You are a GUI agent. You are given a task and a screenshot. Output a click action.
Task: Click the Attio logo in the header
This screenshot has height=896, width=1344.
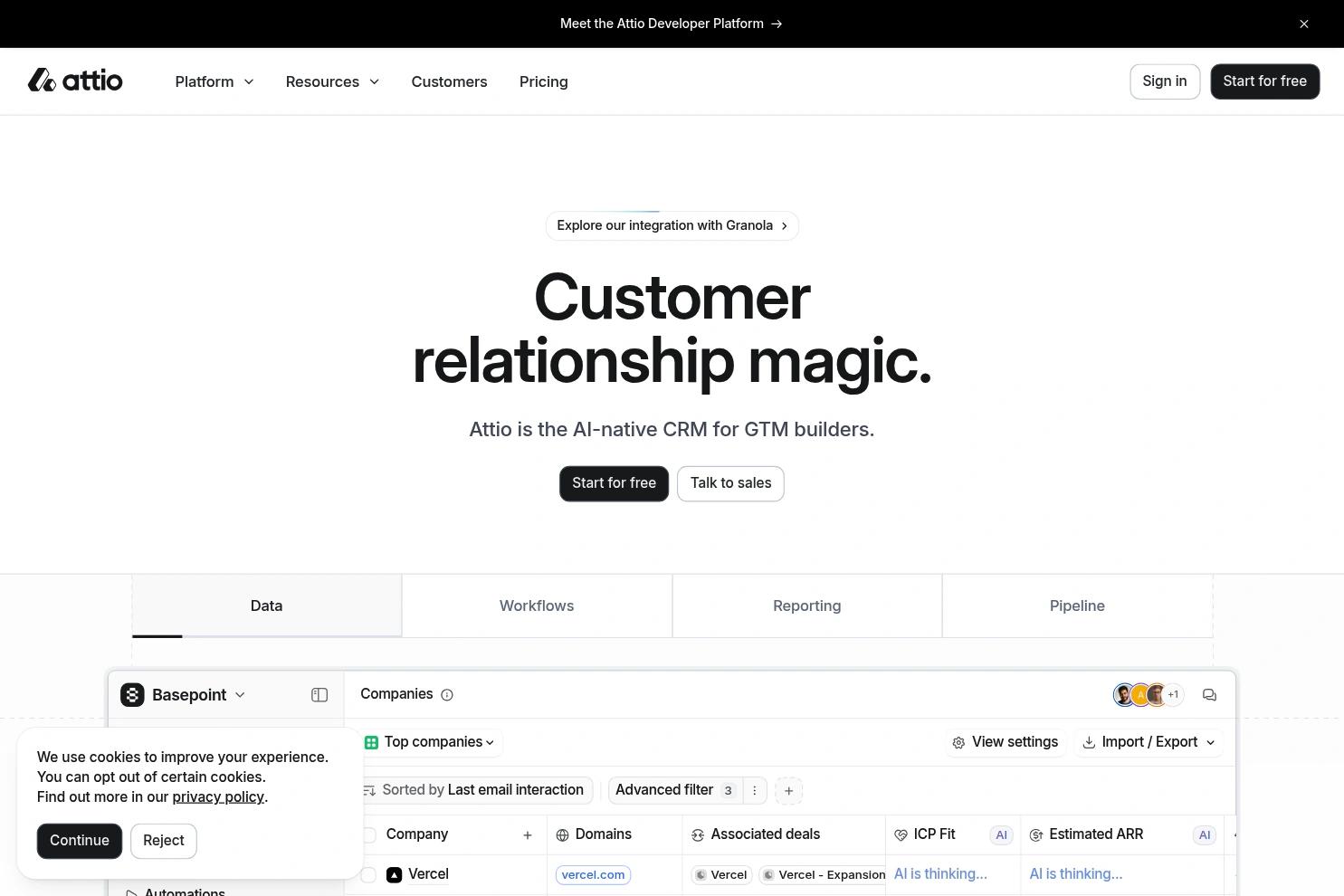75,81
